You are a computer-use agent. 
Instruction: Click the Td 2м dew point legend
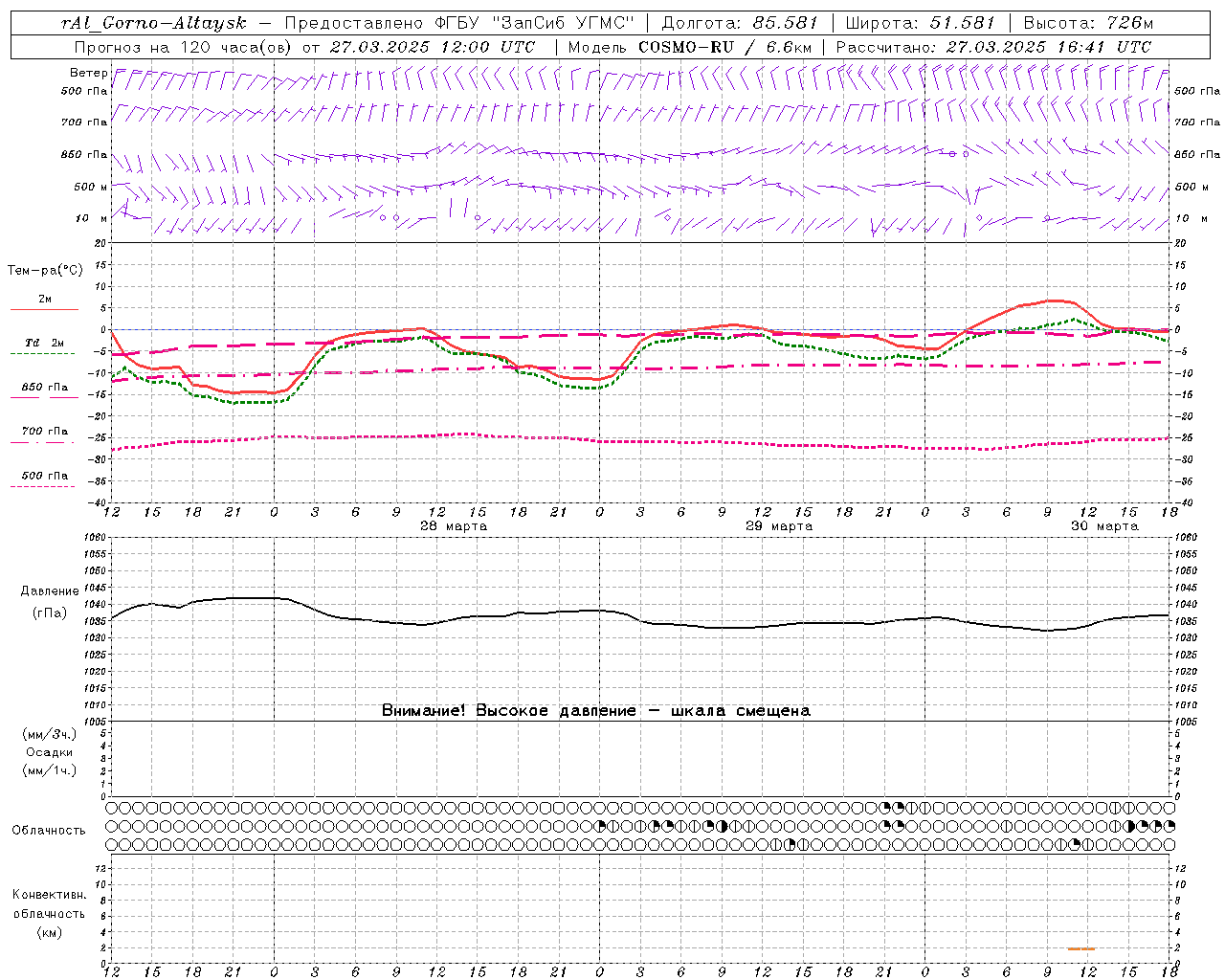(x=44, y=343)
